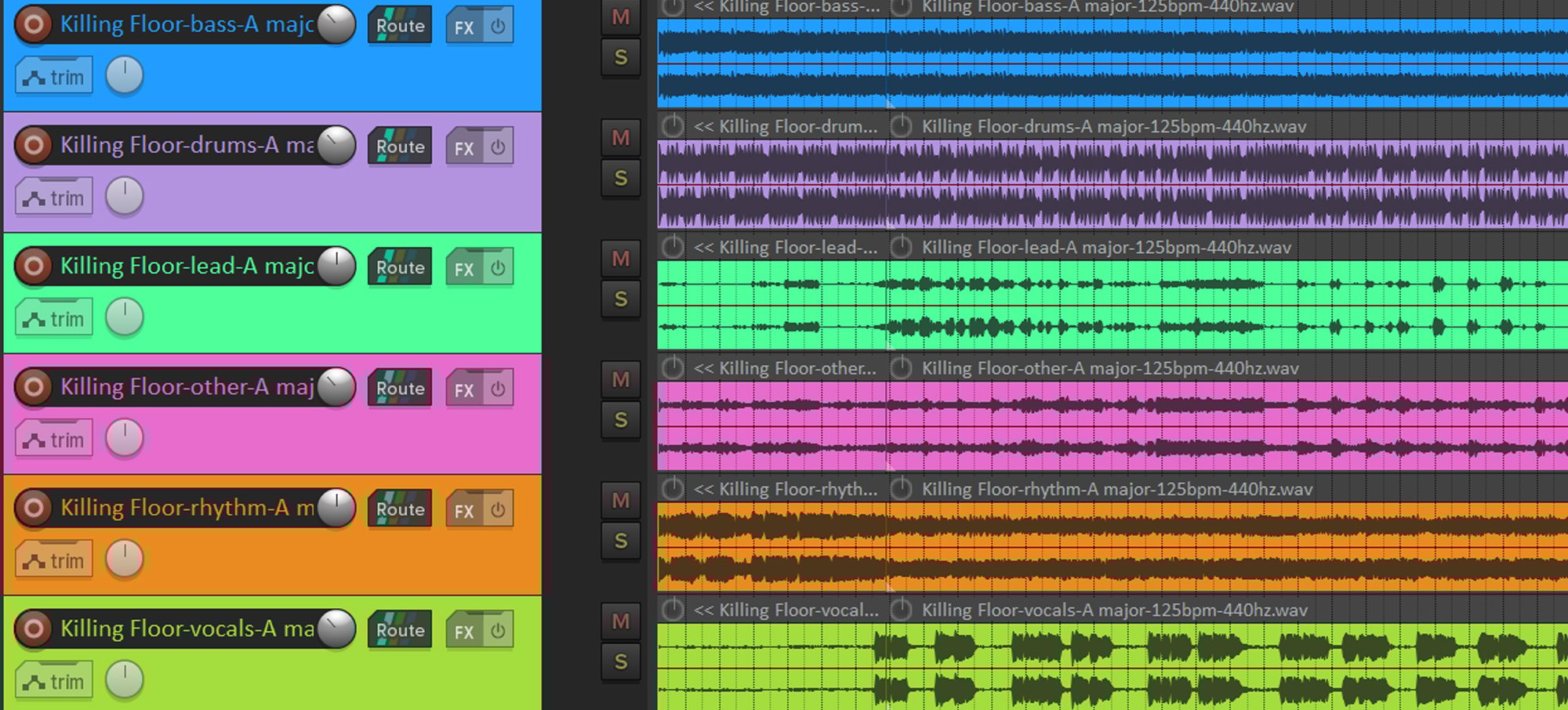Arm record on the Killing Floor-bass track

[x=34, y=24]
